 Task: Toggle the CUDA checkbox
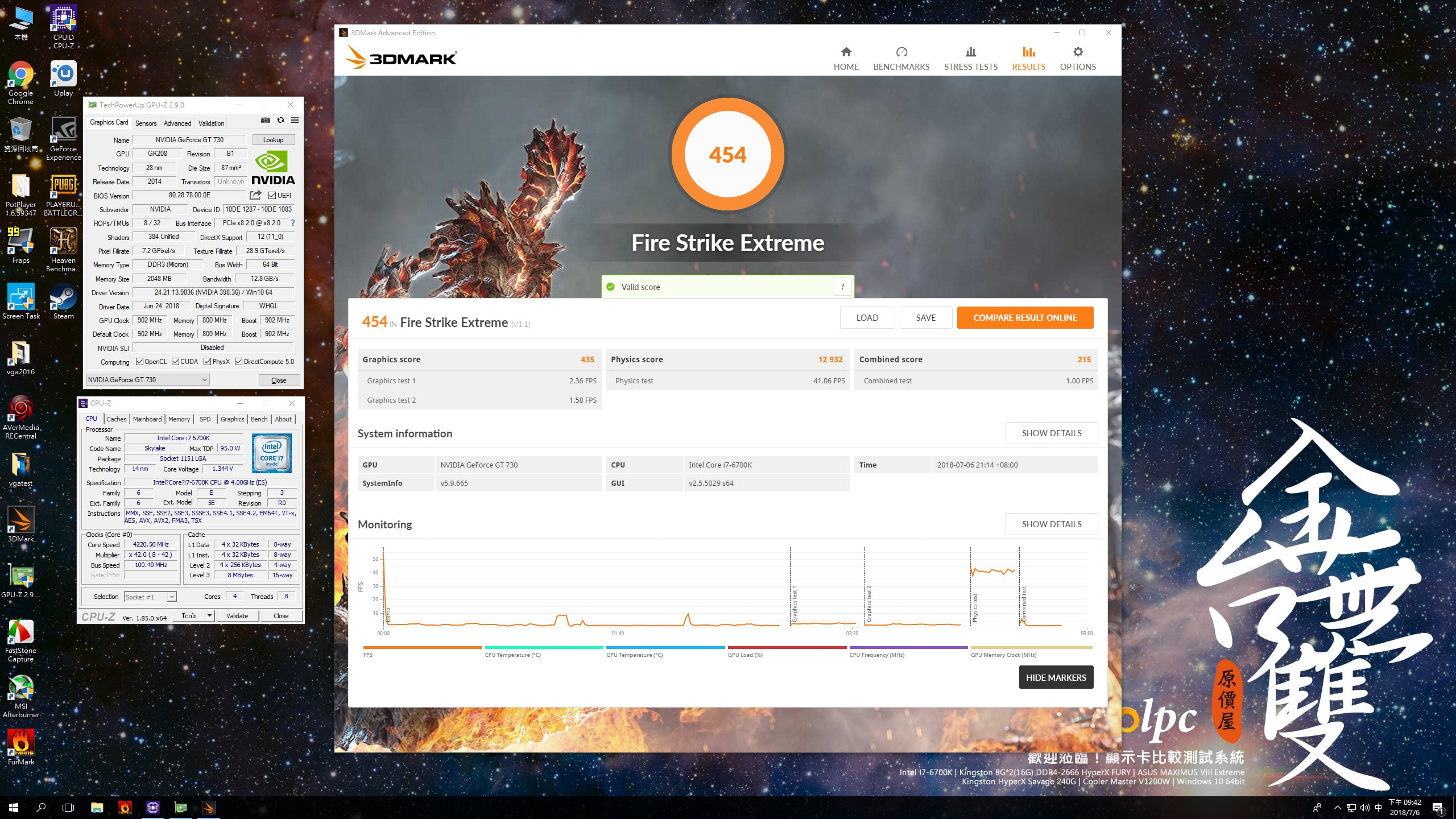point(175,362)
